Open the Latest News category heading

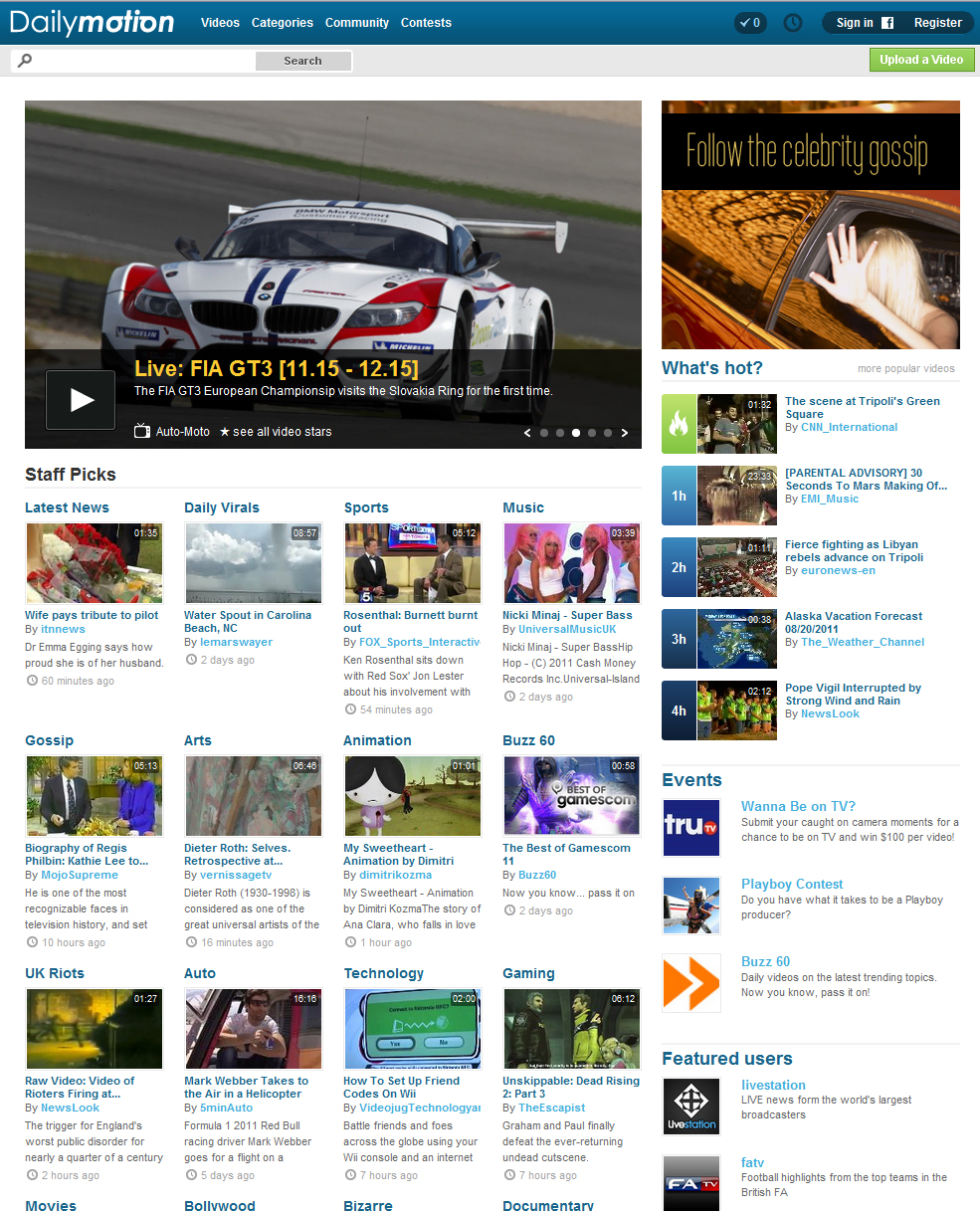[67, 507]
